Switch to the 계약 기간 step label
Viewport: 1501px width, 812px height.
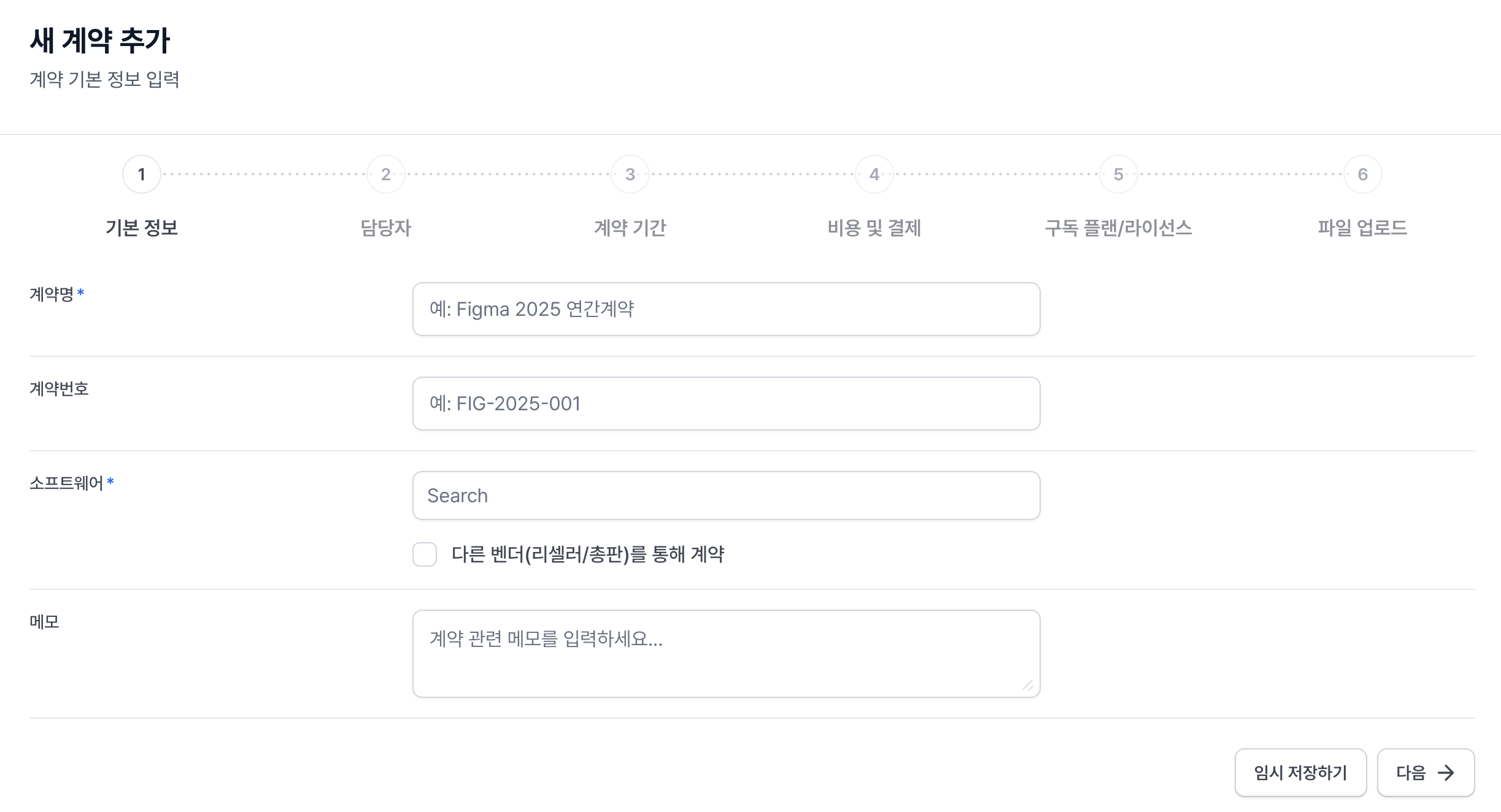[630, 228]
